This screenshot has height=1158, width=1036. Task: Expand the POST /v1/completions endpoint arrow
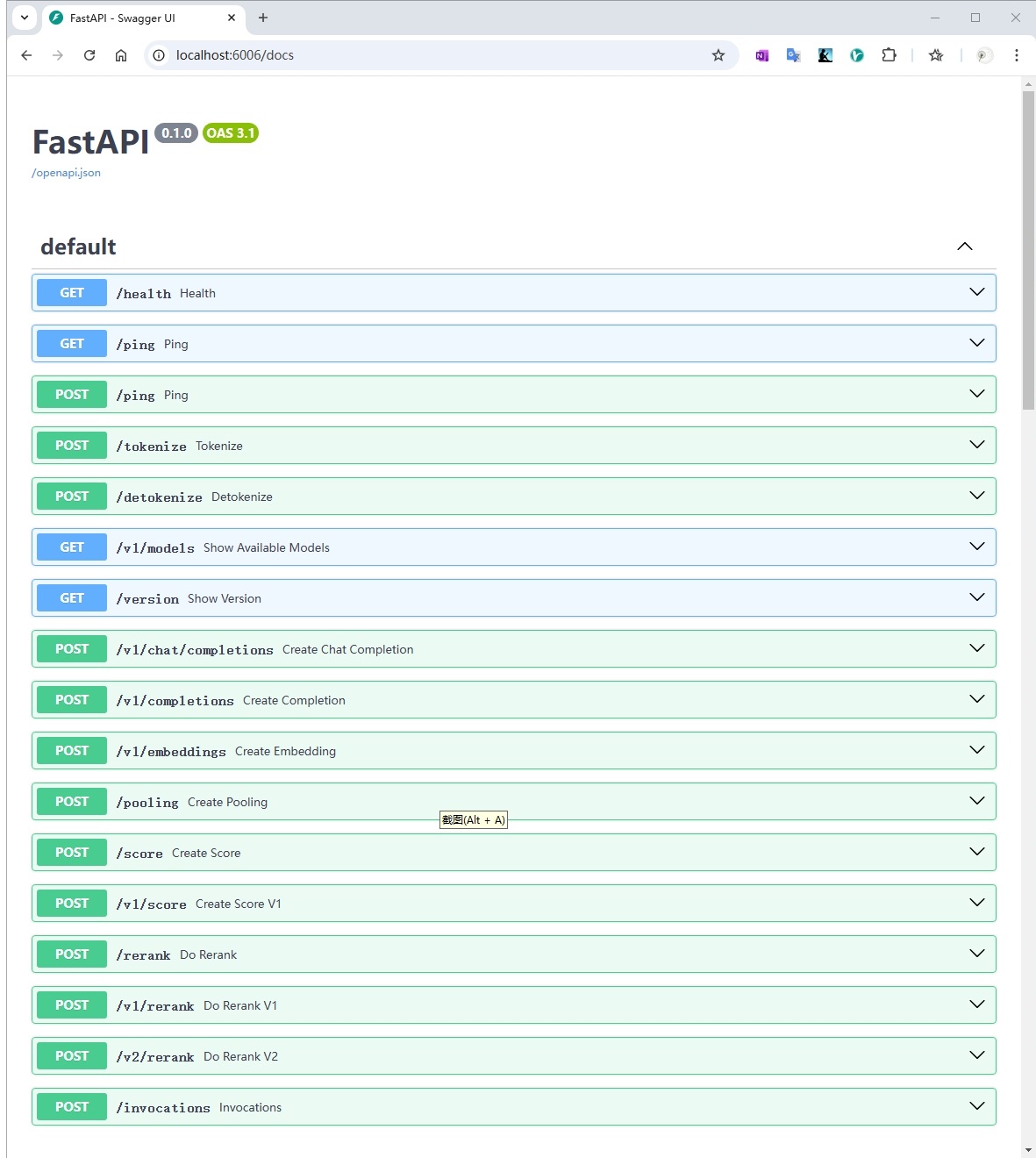tap(977, 699)
